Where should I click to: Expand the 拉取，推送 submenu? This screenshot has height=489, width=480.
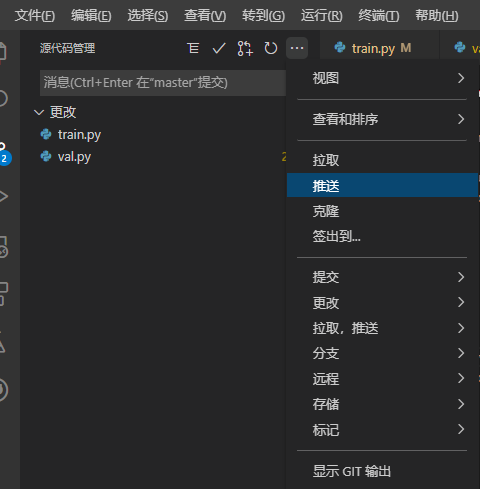point(382,328)
